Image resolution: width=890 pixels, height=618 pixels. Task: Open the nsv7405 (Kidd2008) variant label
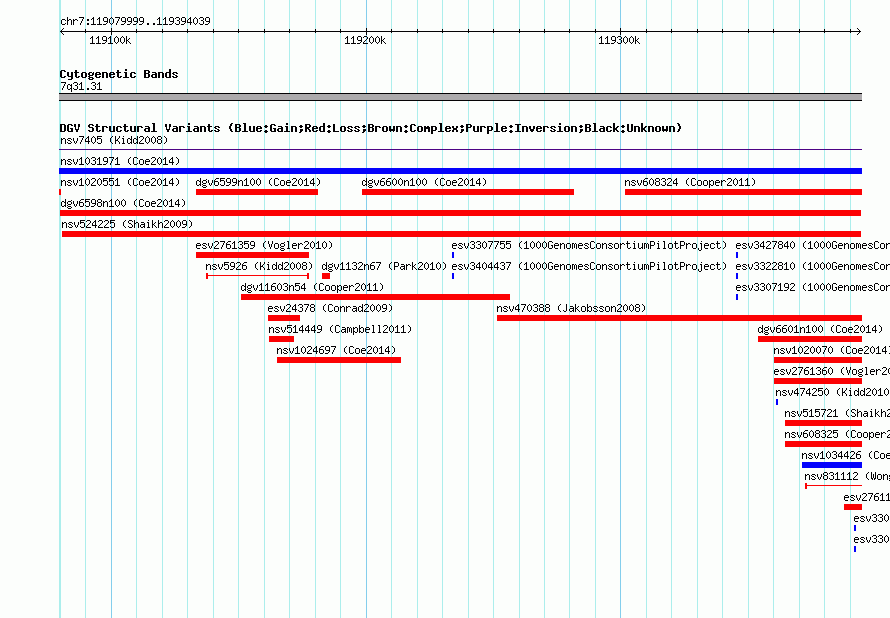[114, 140]
